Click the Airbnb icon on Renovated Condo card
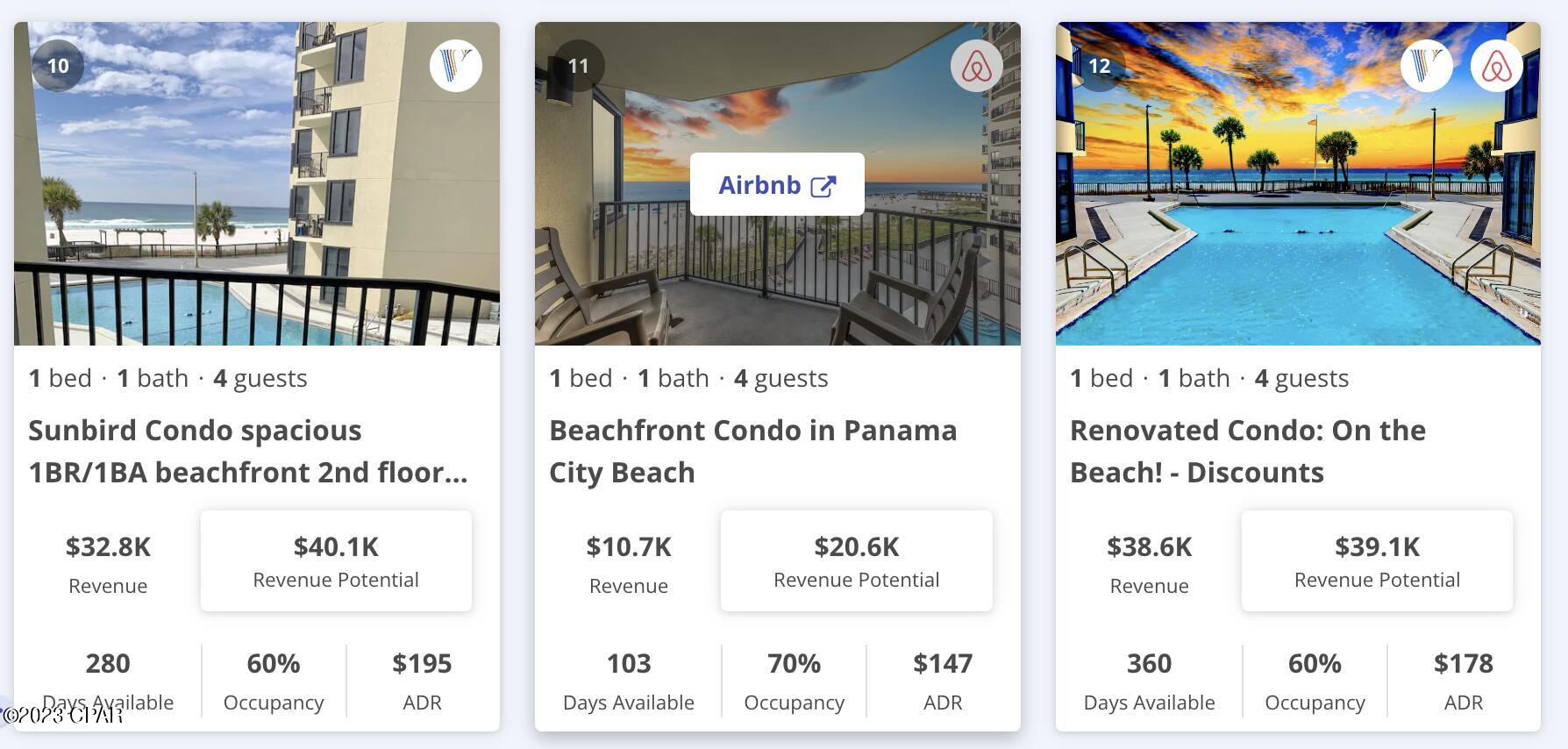This screenshot has width=1568, height=749. 1497,65
